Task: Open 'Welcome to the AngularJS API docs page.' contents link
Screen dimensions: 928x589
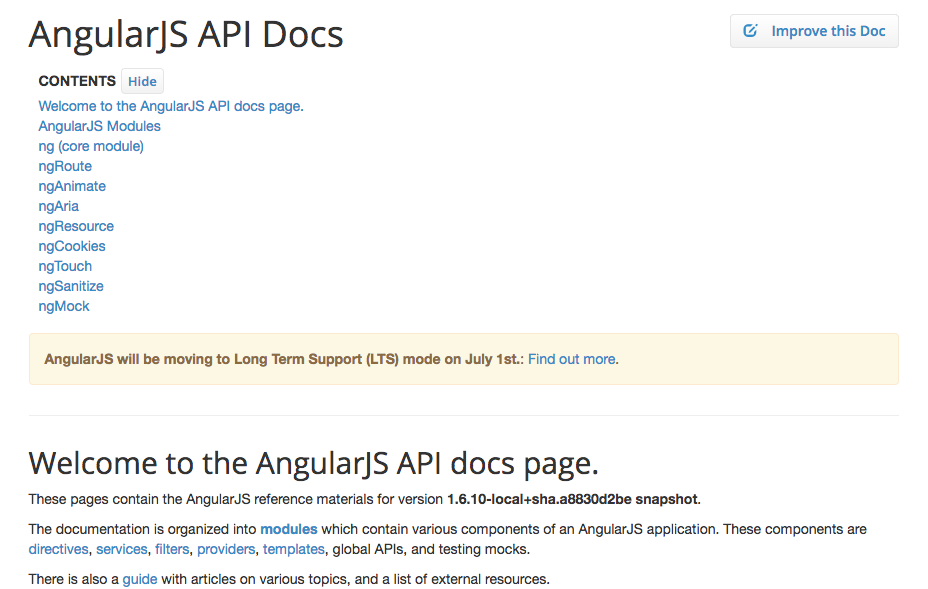Action: click(170, 107)
